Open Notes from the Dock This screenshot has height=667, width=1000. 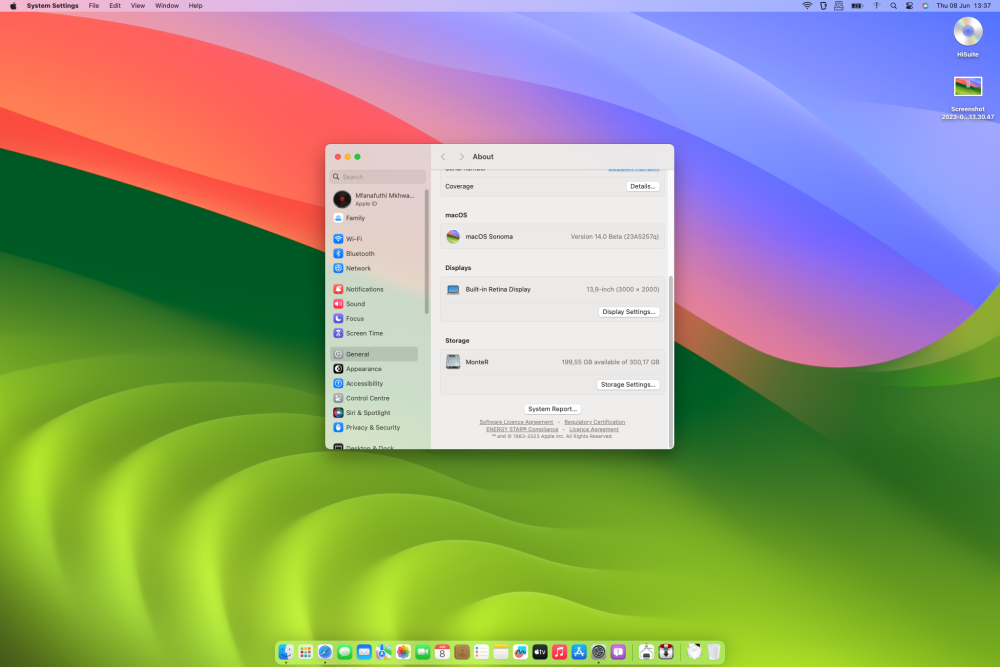click(x=501, y=652)
